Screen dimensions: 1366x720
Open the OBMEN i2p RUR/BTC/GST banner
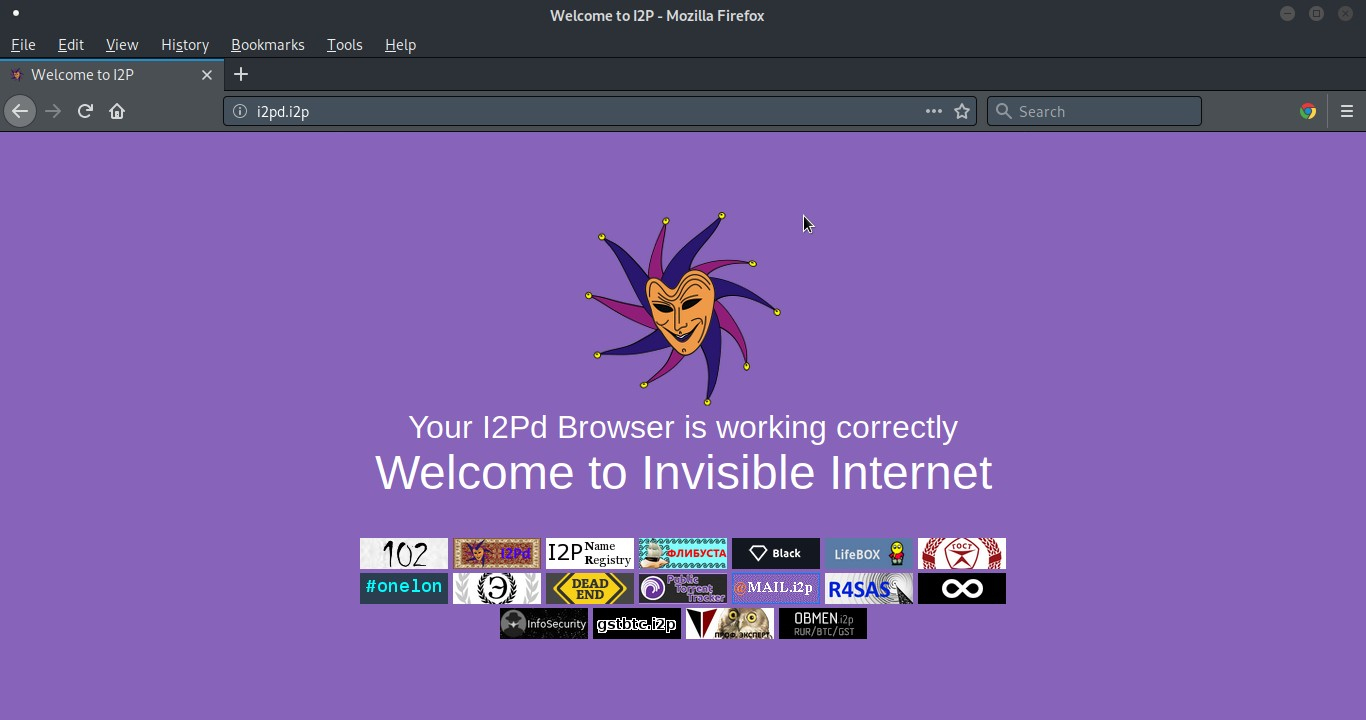pyautogui.click(x=823, y=624)
